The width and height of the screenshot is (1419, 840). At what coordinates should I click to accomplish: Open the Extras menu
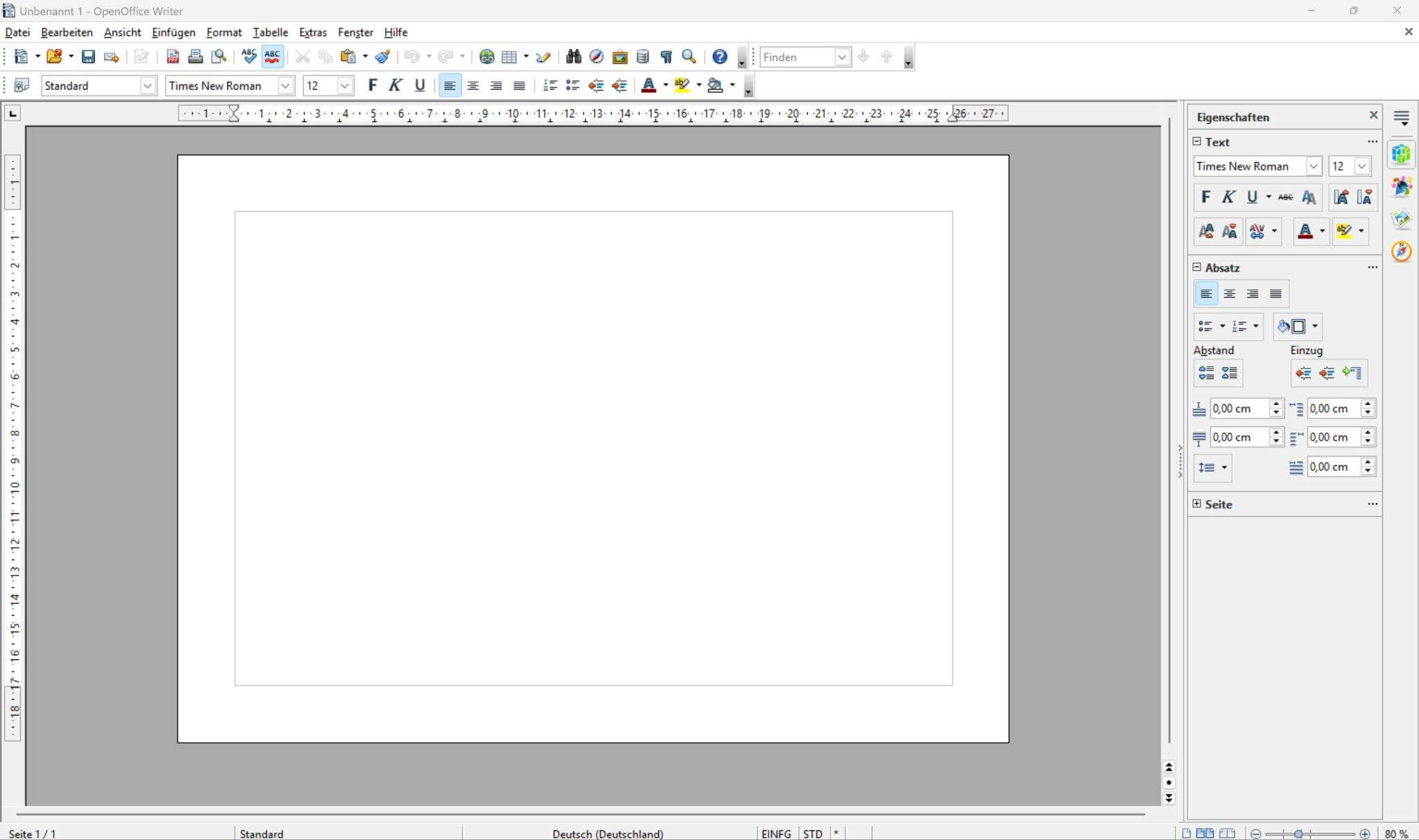point(312,33)
